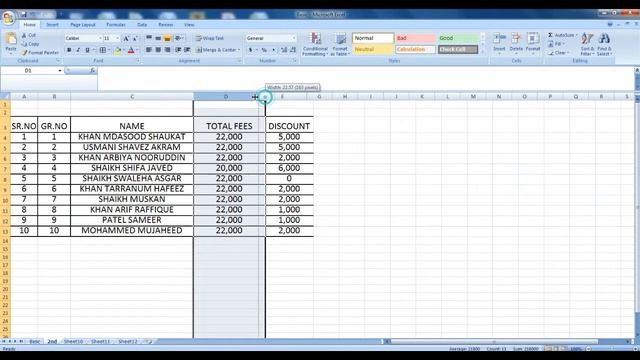Open the font size 11 dropdown
The width and height of the screenshot is (640, 360).
point(118,38)
